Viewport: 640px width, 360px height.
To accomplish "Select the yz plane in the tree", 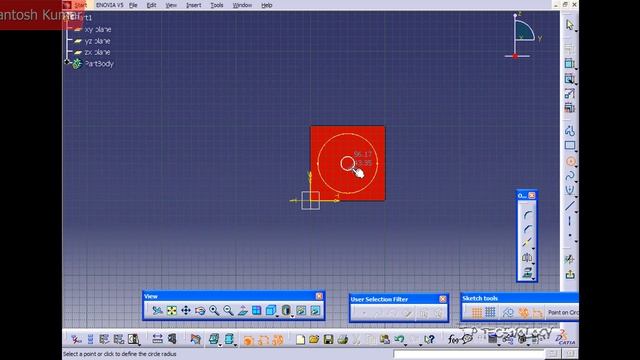I will [97, 41].
